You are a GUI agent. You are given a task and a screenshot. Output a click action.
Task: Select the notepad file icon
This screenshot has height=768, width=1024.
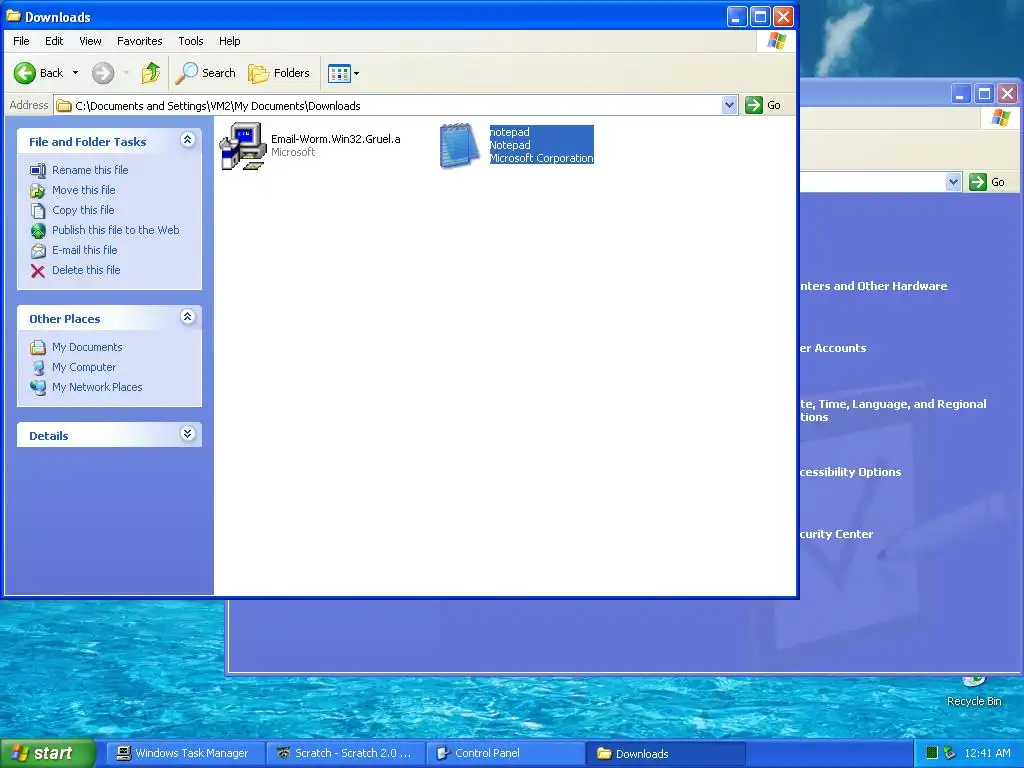pos(459,146)
